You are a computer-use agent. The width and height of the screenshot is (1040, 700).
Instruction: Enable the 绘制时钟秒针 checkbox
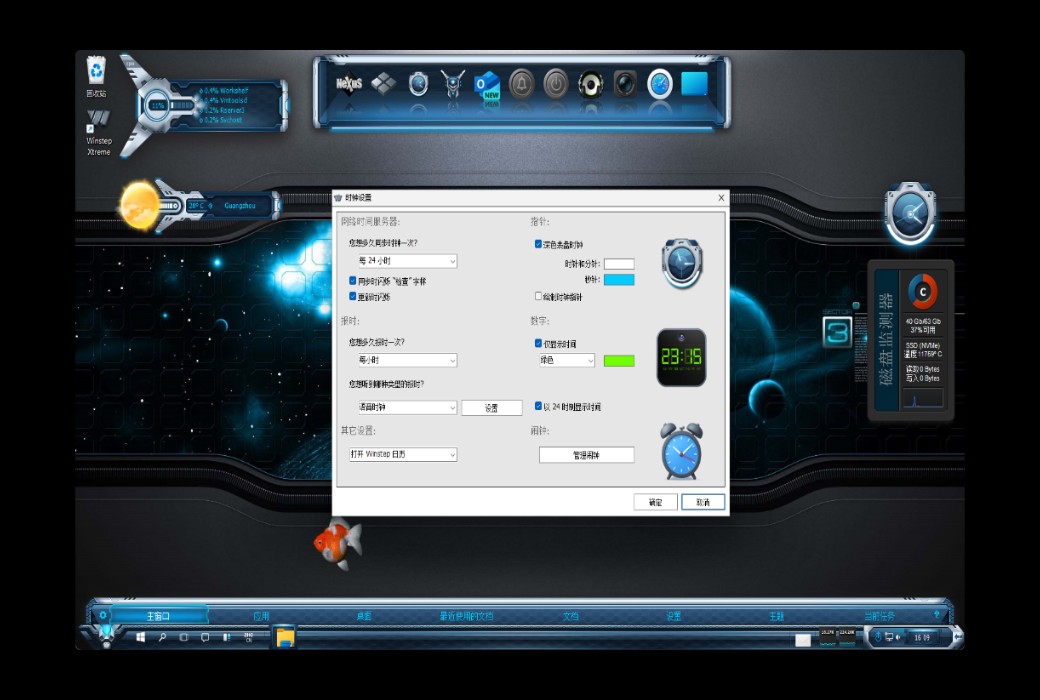click(537, 294)
